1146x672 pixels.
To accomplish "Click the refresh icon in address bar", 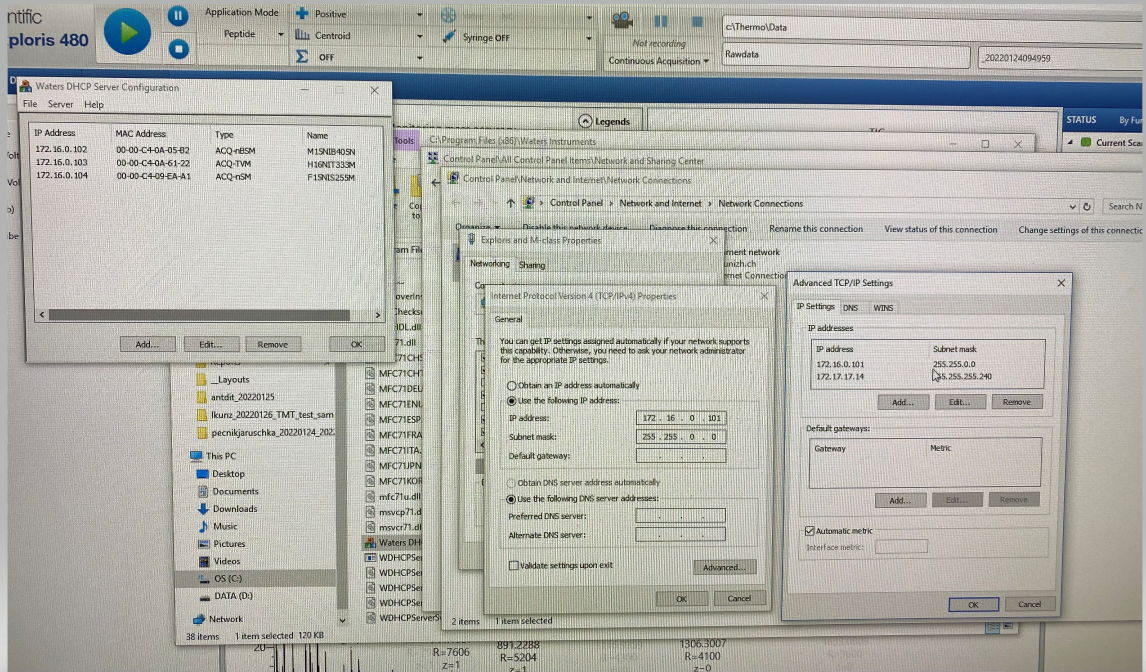I will pyautogui.click(x=1087, y=206).
